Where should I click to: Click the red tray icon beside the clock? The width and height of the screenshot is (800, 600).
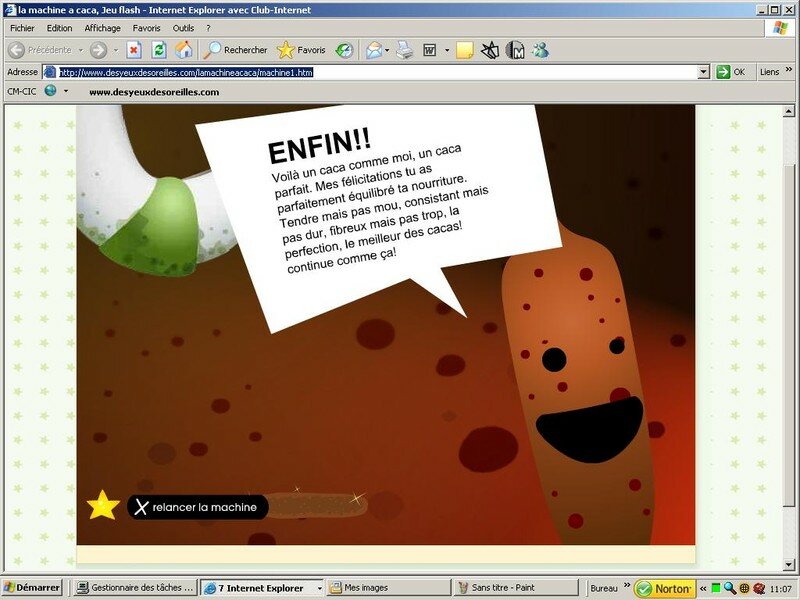tap(758, 588)
